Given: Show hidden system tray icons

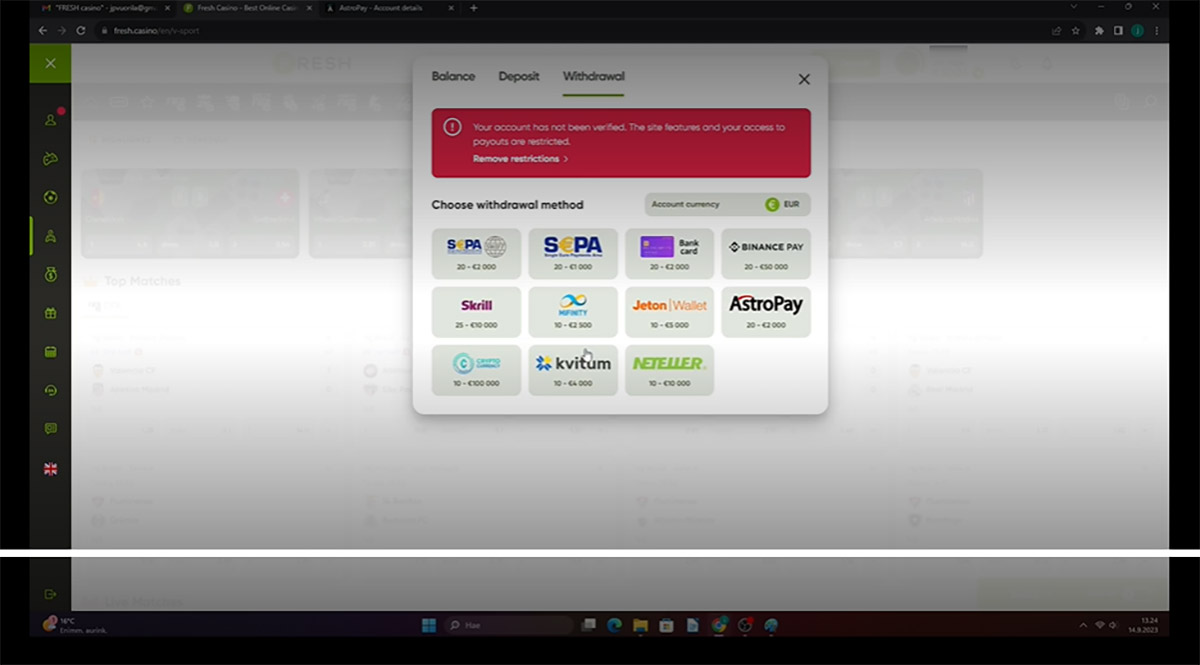Looking at the screenshot, I should 1083,625.
